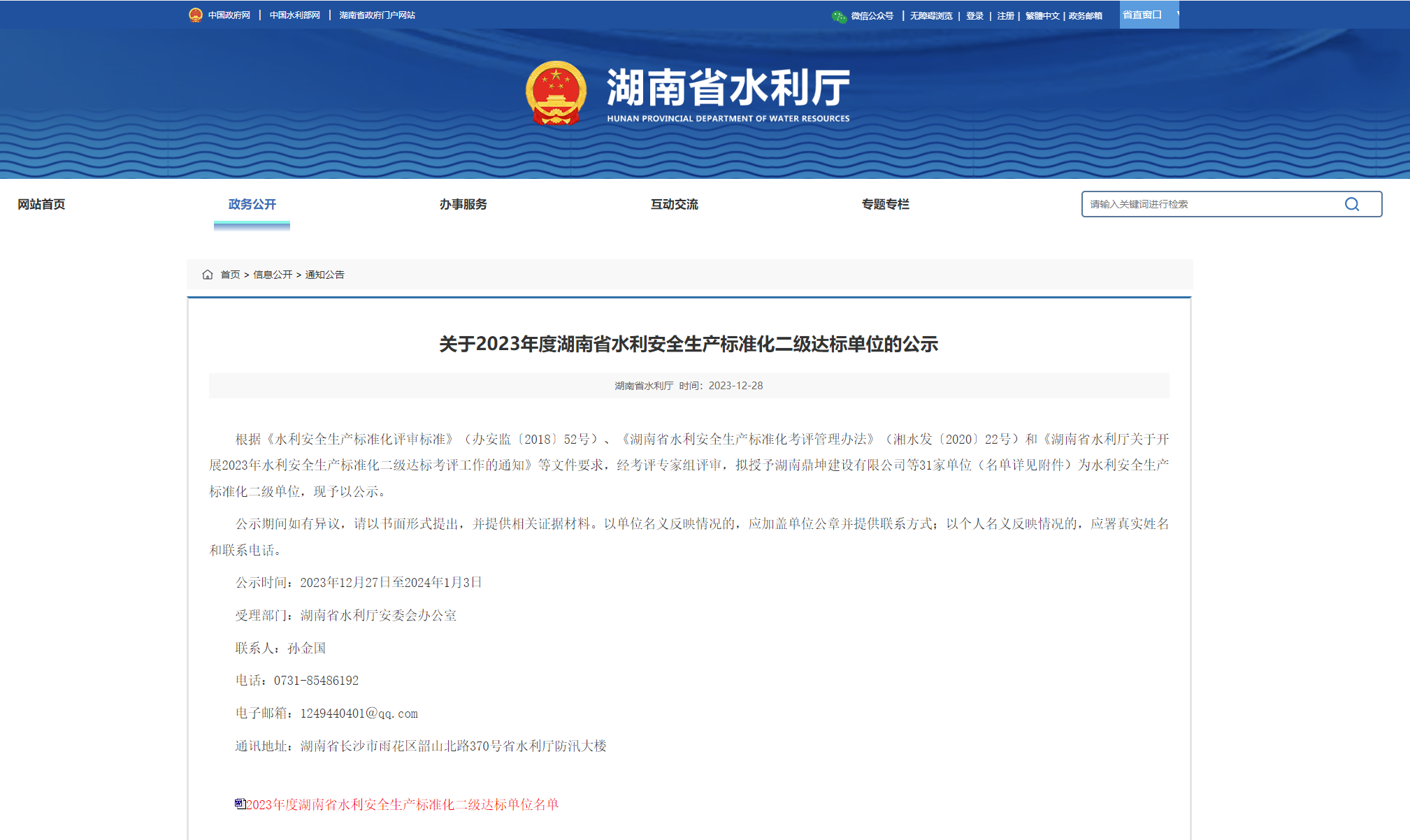Open the 政务邮箱 link
The image size is (1410, 840).
(x=1085, y=15)
